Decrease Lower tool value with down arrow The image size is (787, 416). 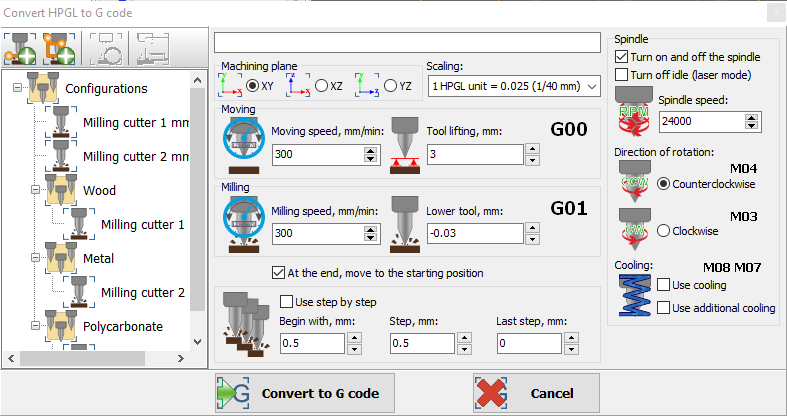532,239
